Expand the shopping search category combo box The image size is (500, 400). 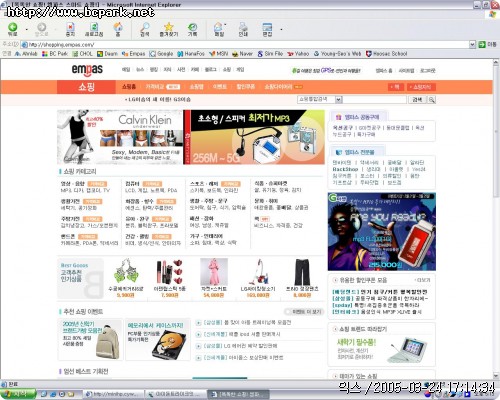click(320, 99)
